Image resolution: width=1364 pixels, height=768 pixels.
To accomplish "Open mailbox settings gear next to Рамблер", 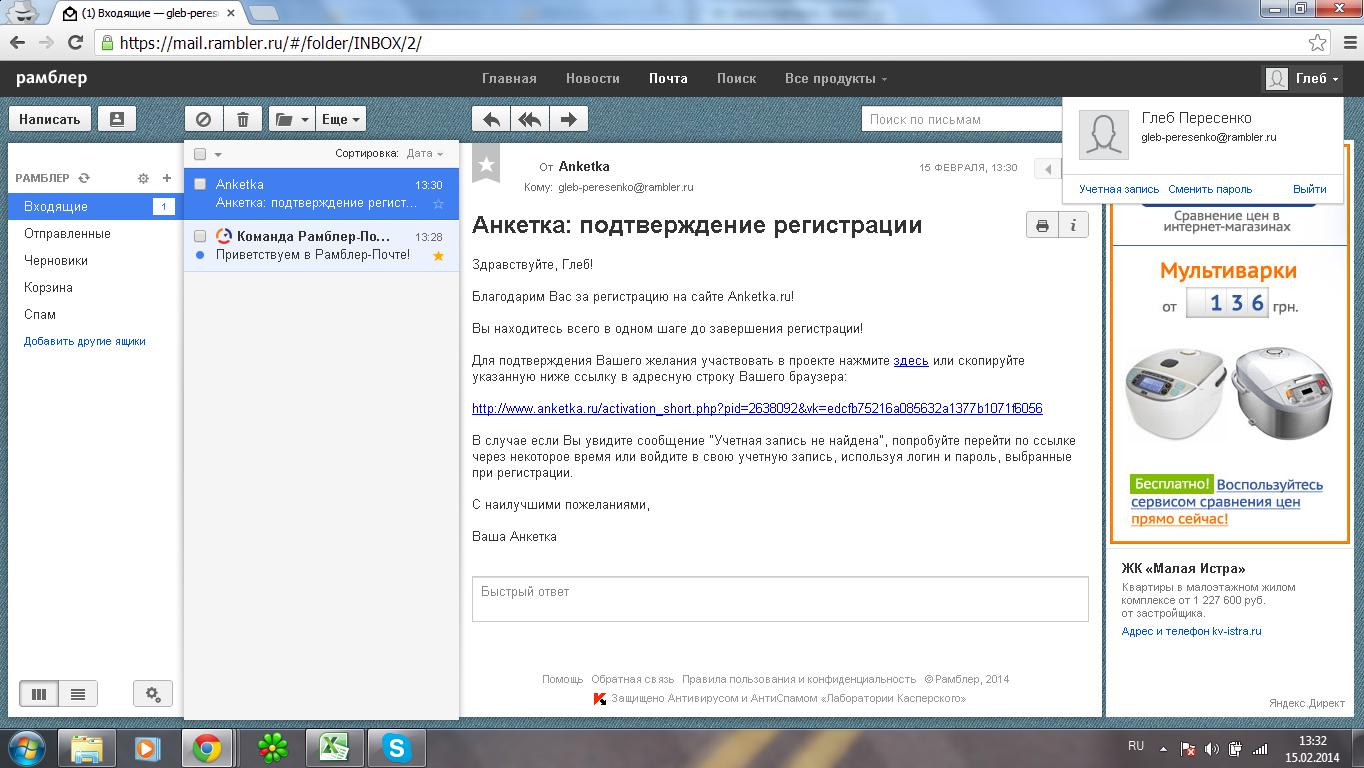I will (x=143, y=178).
